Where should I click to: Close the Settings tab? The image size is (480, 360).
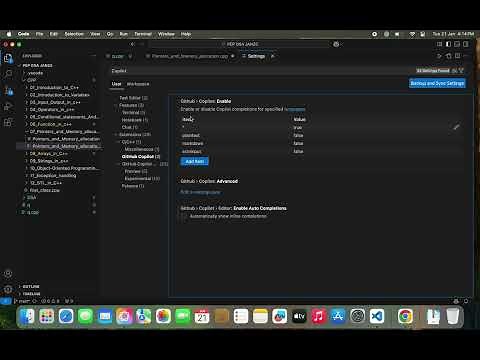click(273, 56)
